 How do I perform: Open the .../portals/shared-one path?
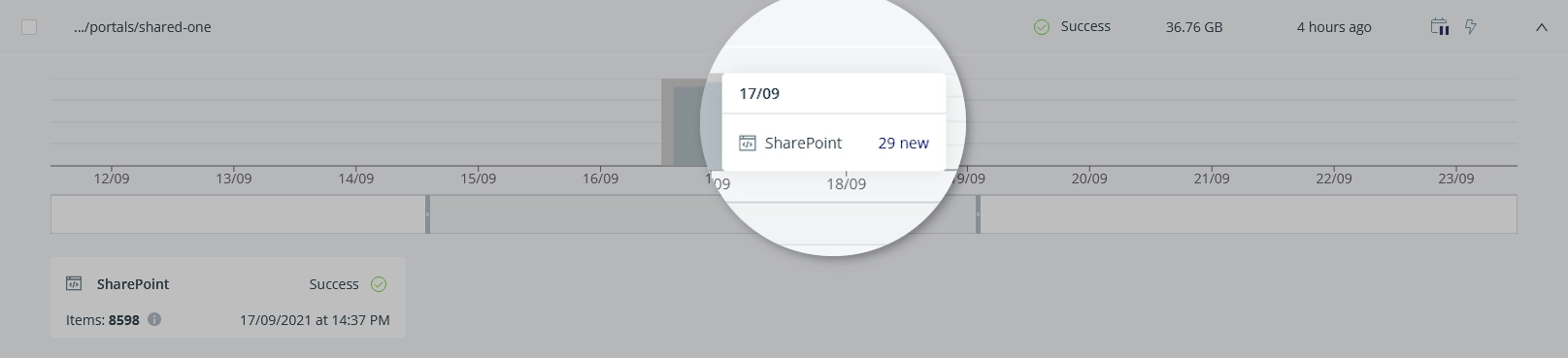coord(142,27)
